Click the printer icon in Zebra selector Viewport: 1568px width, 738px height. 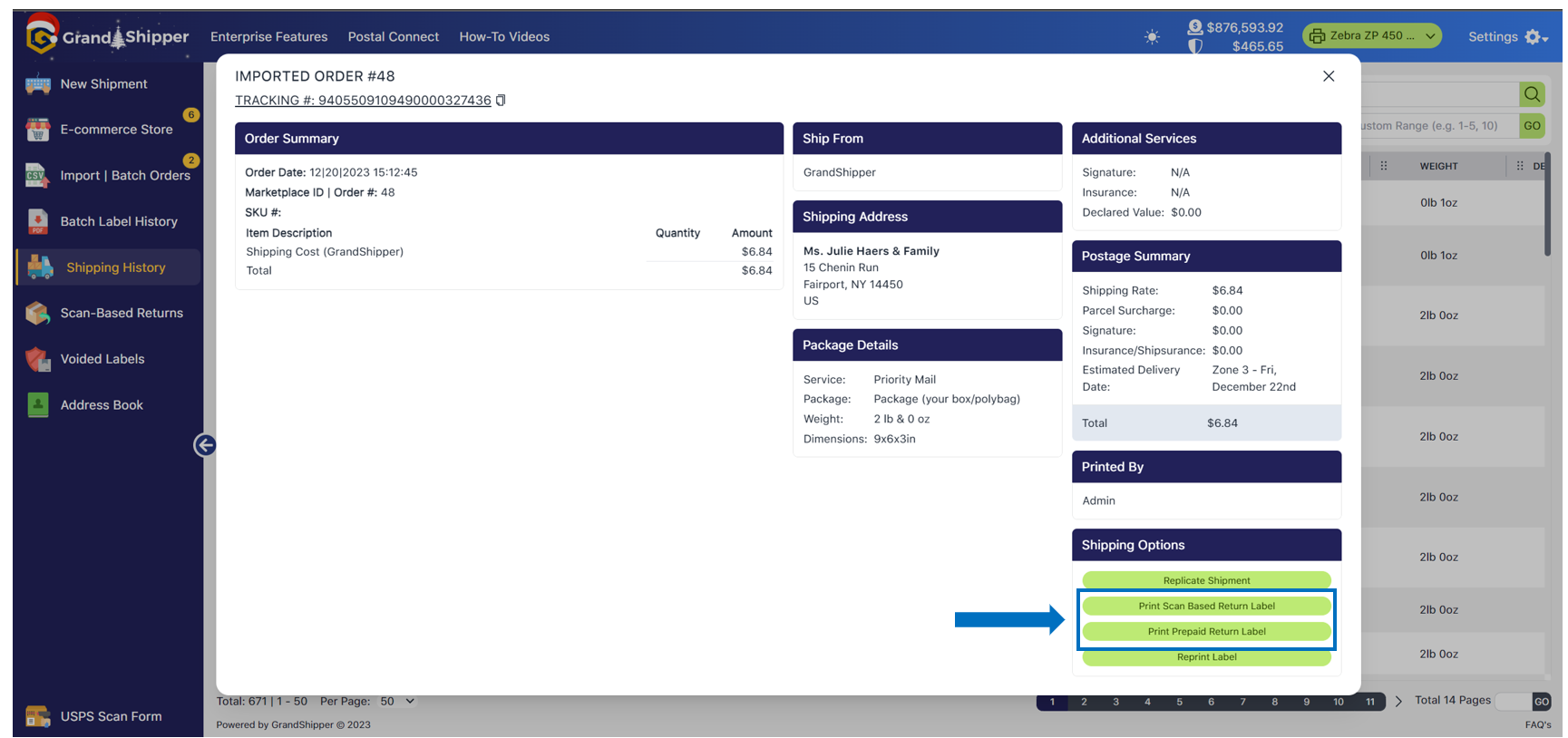point(1317,36)
